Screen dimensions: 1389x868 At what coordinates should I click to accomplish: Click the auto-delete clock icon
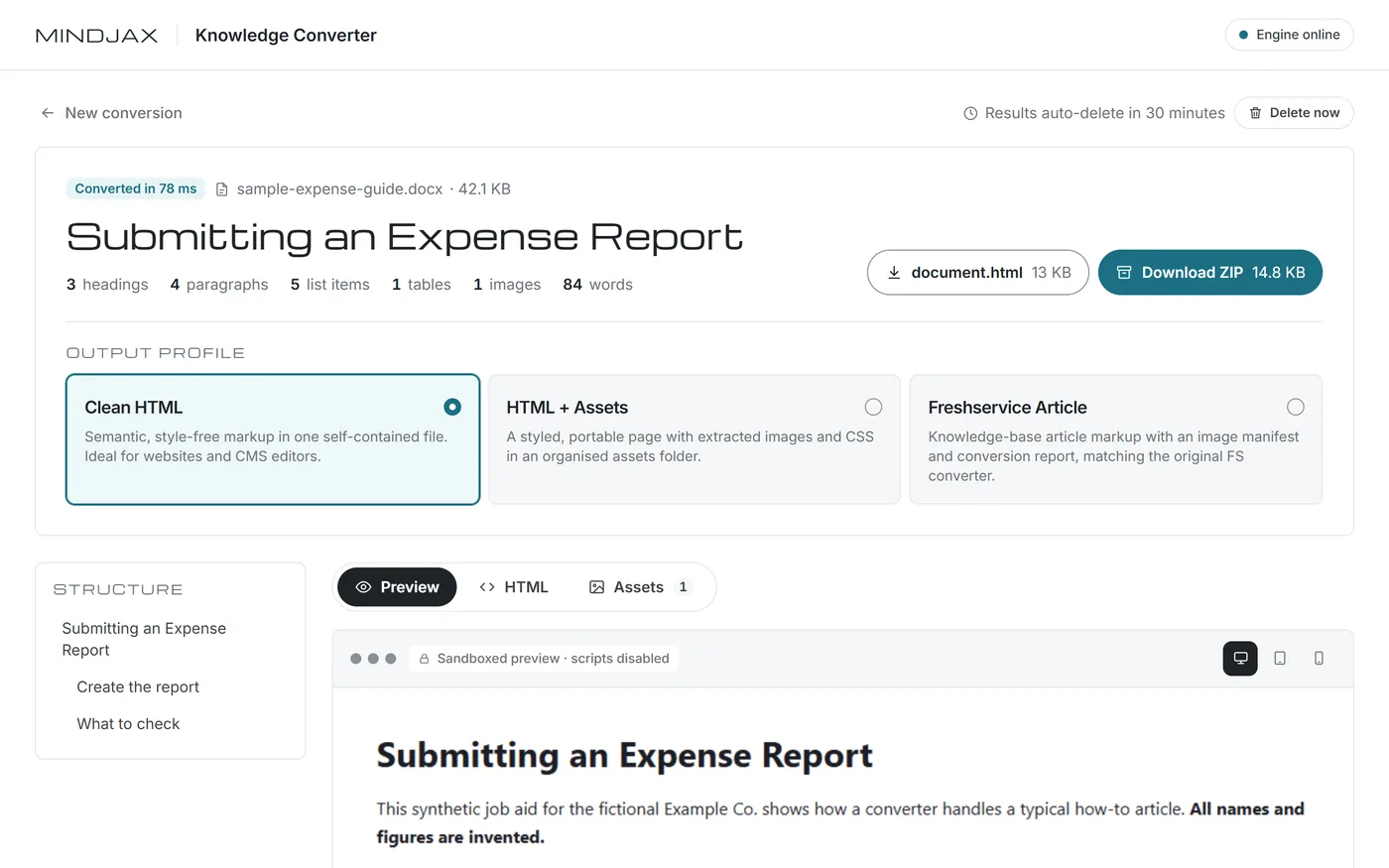970,113
